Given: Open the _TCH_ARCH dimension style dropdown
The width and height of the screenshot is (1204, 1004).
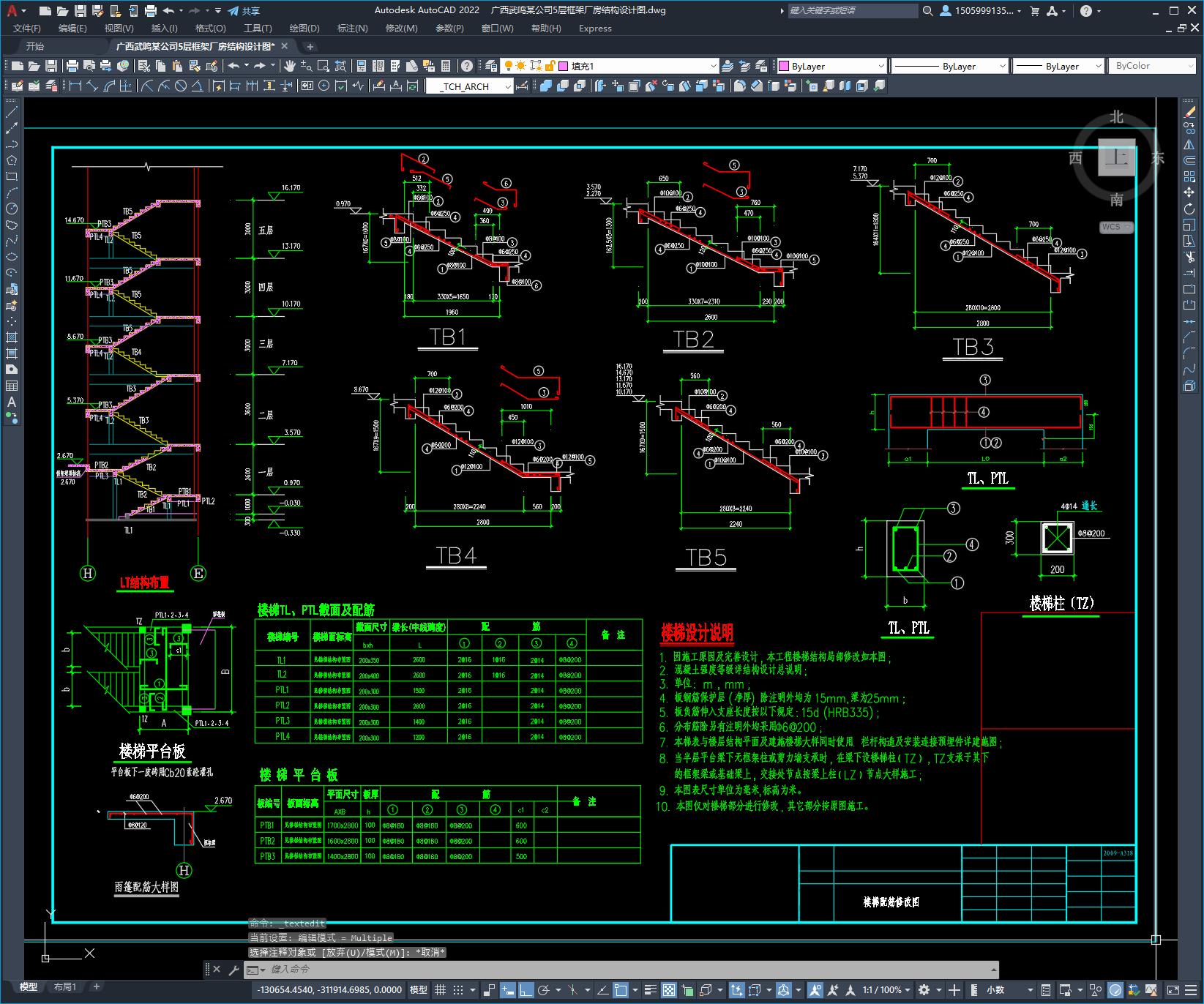Looking at the screenshot, I should tap(469, 86).
